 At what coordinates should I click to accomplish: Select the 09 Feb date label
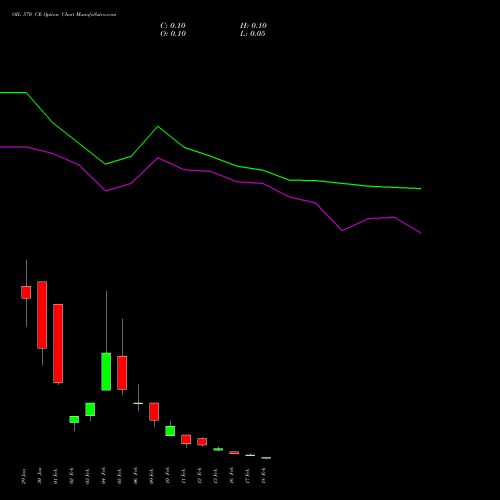152,476
